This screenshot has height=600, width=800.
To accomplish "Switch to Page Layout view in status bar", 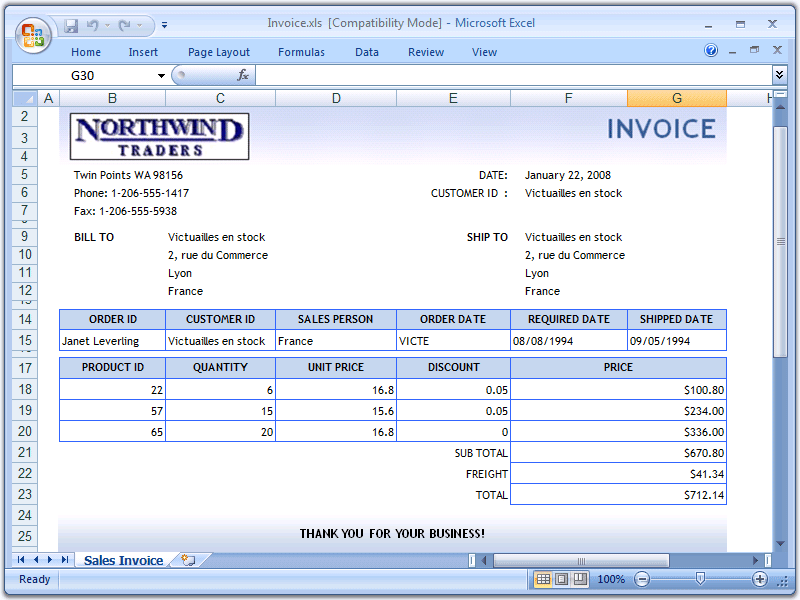I will pyautogui.click(x=562, y=579).
